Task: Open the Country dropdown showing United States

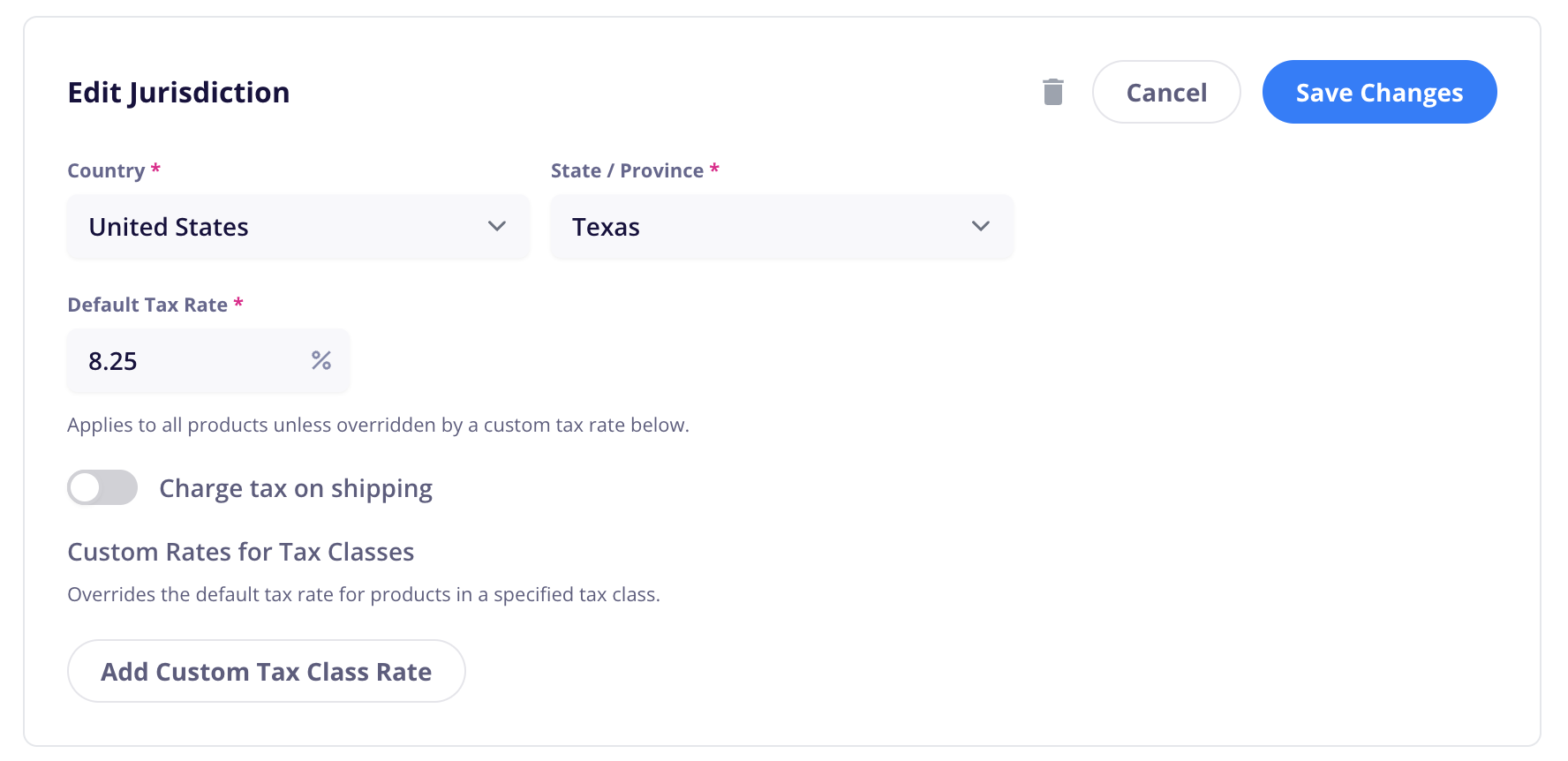Action: click(x=298, y=227)
